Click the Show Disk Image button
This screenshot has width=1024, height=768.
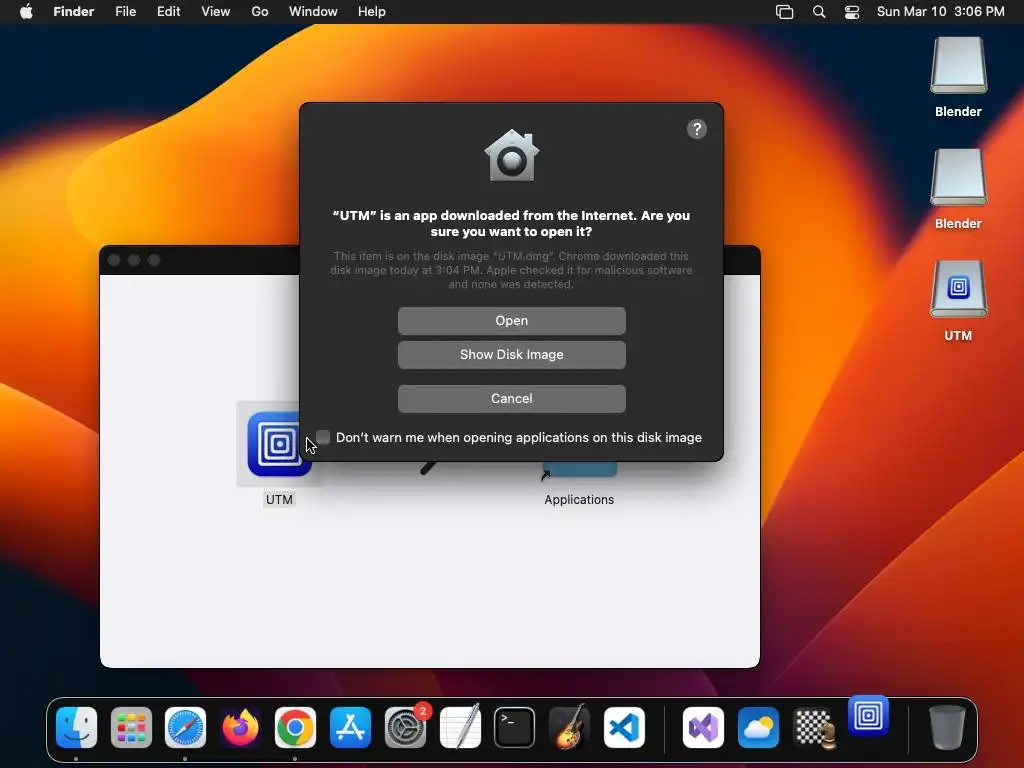pos(511,355)
